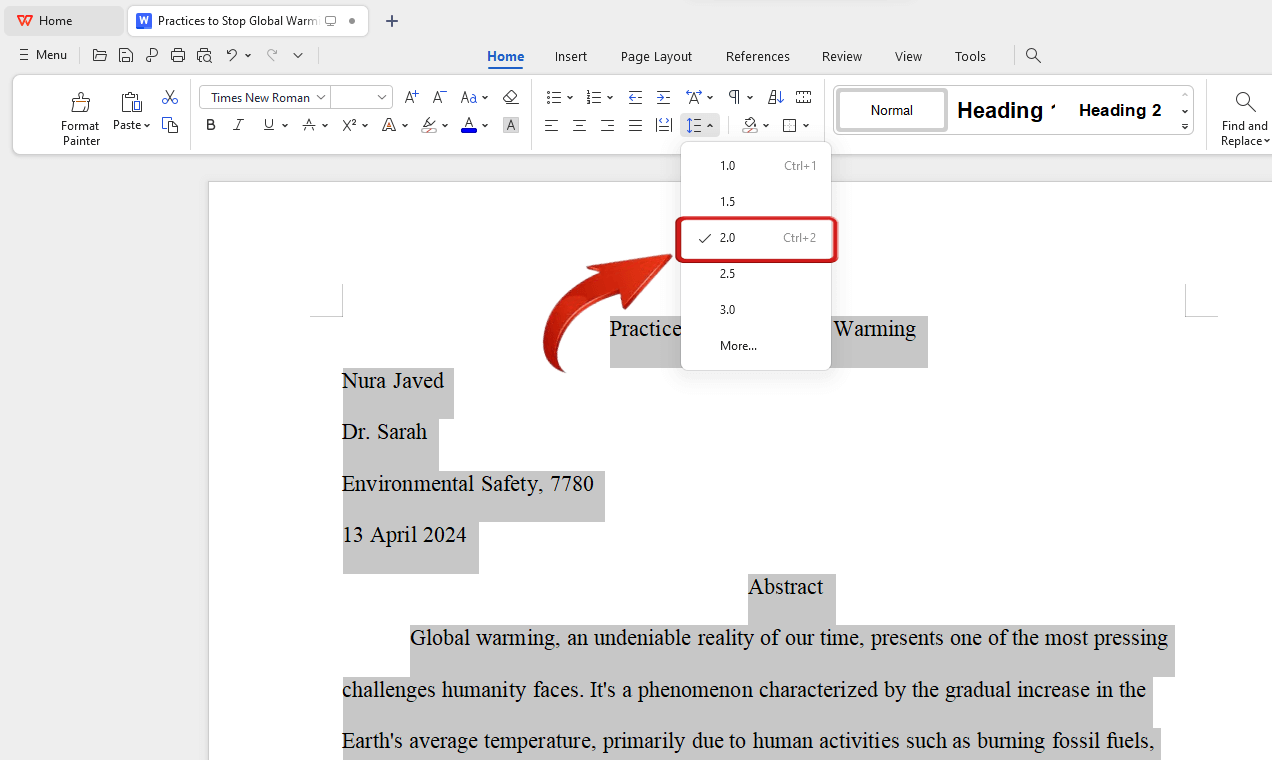Viewport: 1272px width, 760px height.
Task: Switch to the Insert tab
Action: (571, 56)
